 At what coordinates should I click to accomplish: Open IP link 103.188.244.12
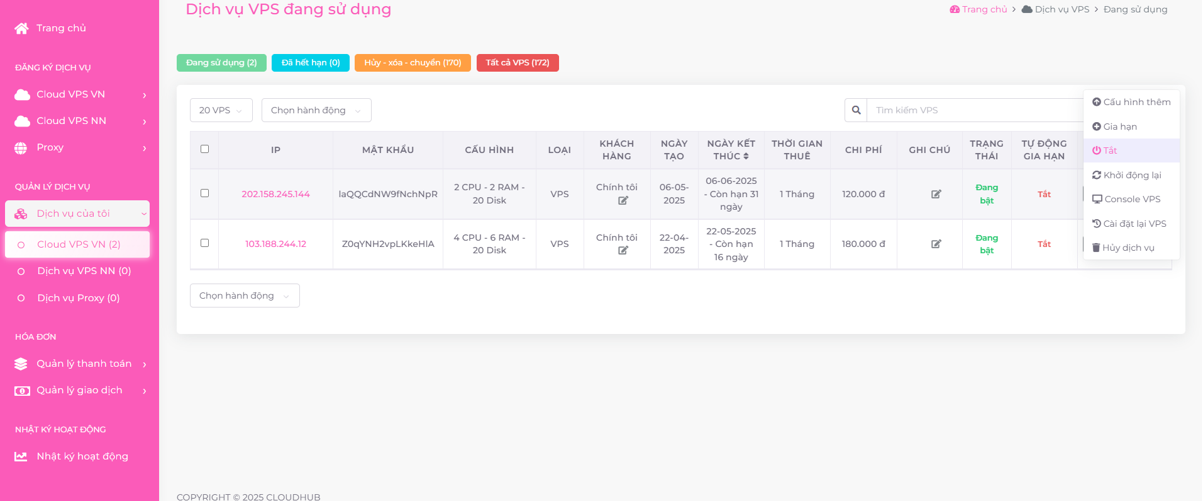pyautogui.click(x=276, y=244)
